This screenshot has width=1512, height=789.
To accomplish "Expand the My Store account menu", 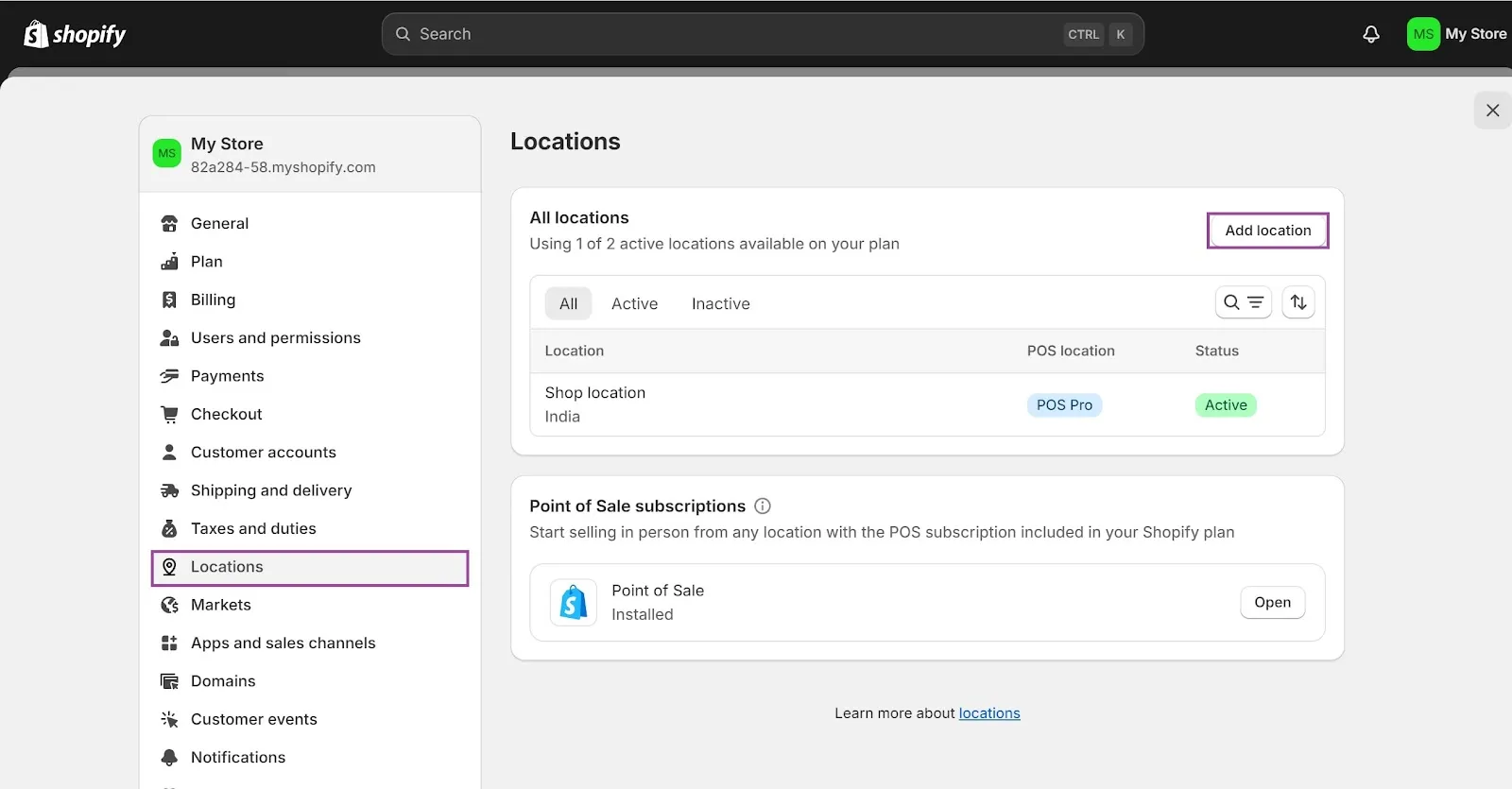I will [x=1456, y=34].
